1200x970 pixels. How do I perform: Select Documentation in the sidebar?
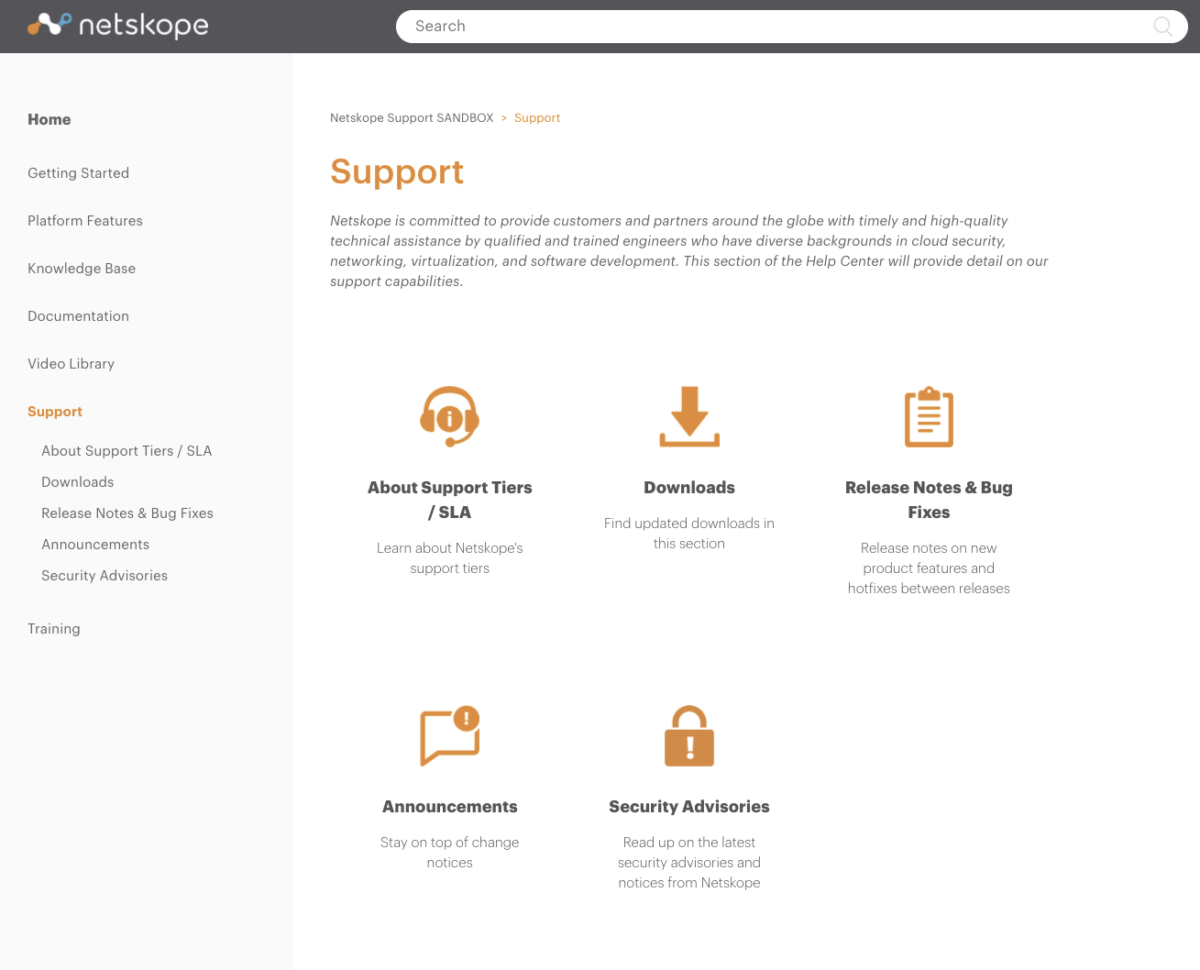coord(78,316)
